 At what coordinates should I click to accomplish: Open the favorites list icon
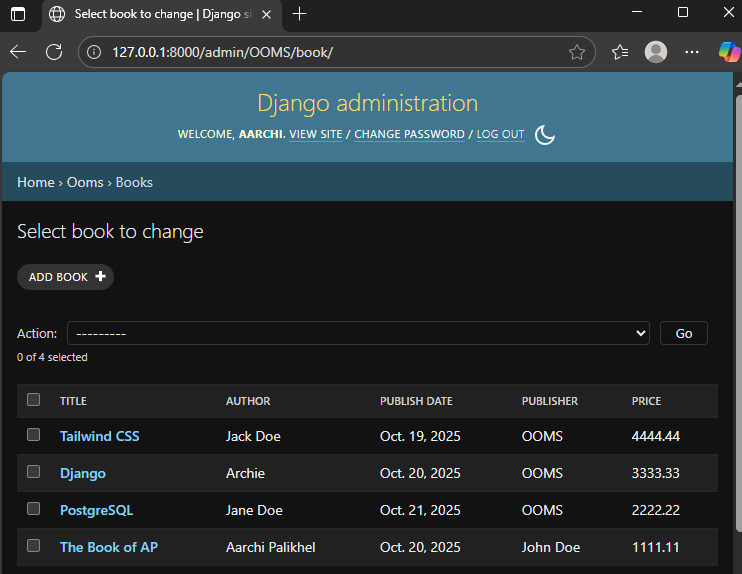coord(620,52)
